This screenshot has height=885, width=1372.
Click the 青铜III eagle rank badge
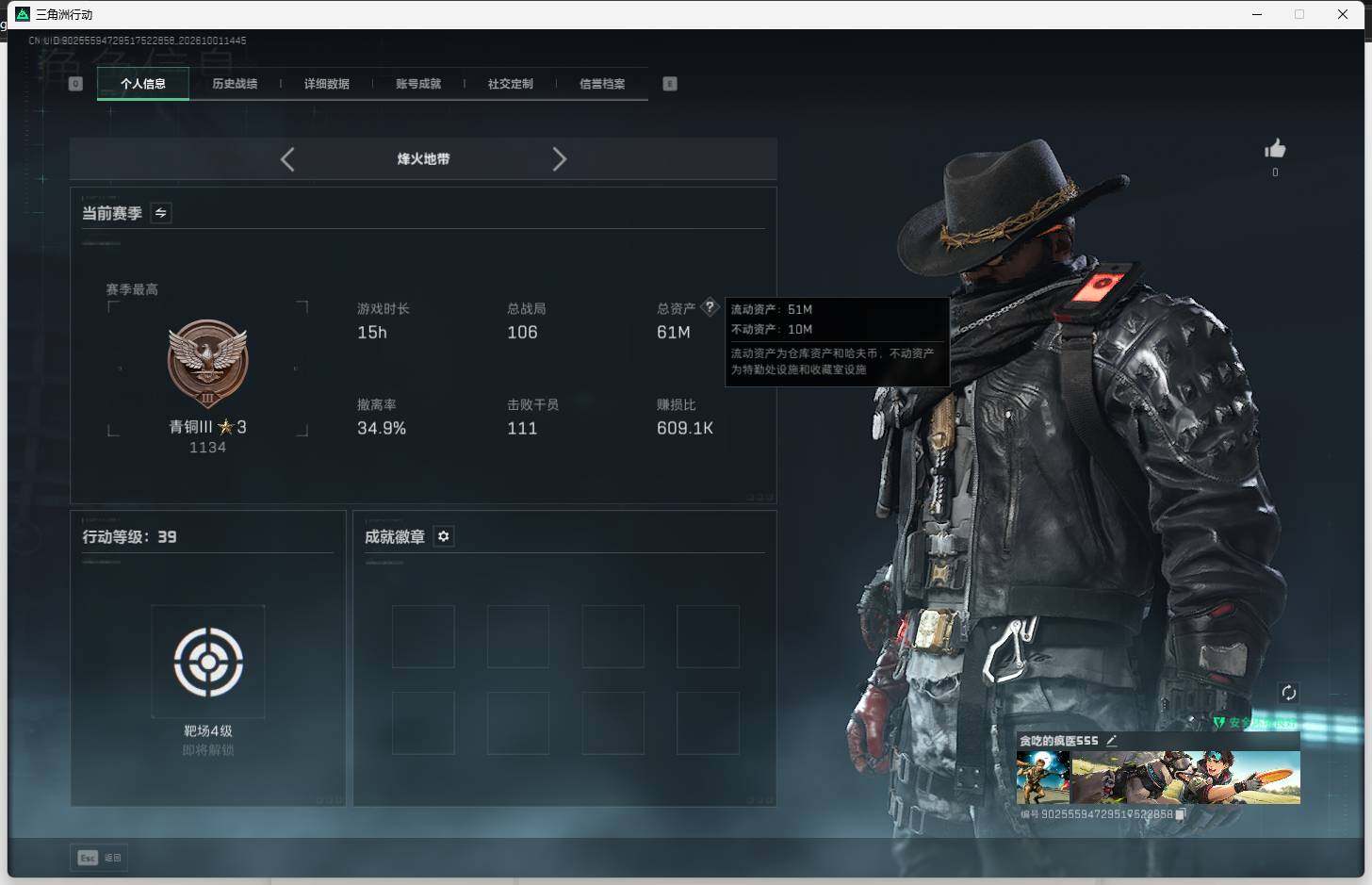tap(207, 363)
